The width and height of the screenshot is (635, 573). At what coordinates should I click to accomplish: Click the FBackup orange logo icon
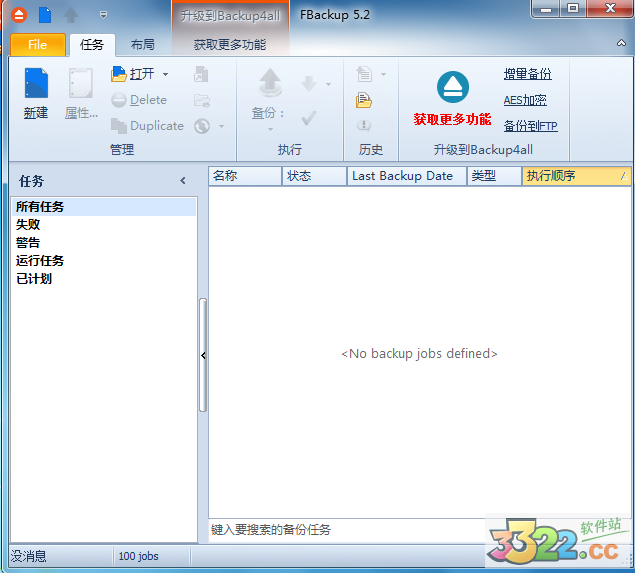click(19, 15)
